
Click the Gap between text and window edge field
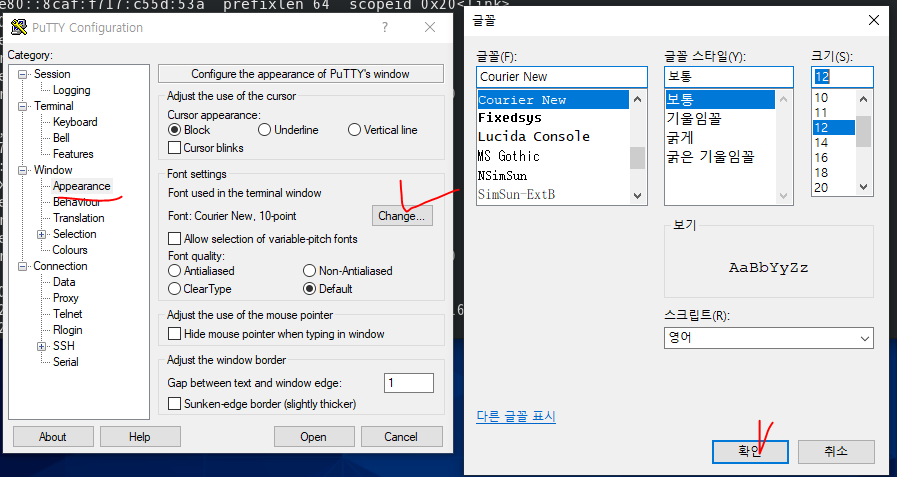click(408, 383)
